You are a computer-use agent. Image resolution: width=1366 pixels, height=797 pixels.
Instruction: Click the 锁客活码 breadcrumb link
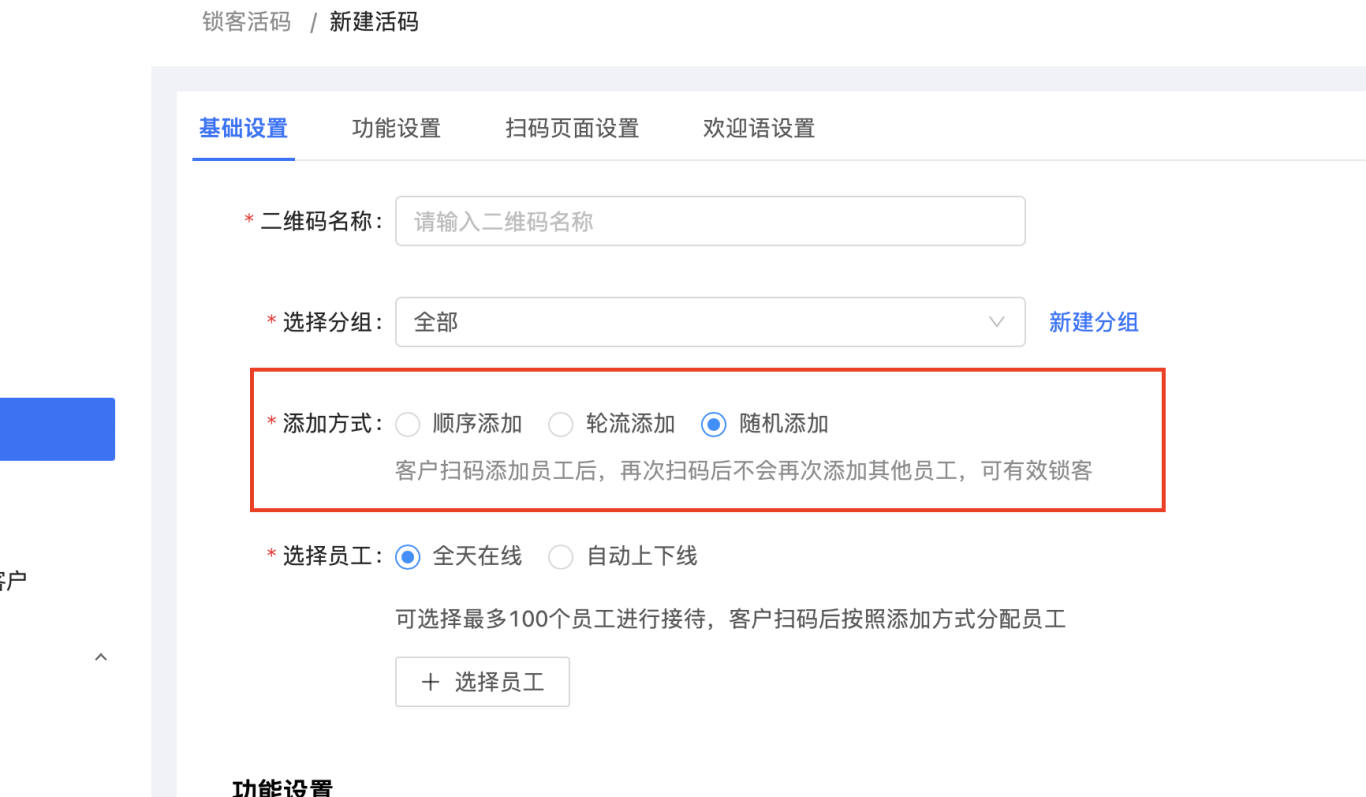click(x=246, y=22)
